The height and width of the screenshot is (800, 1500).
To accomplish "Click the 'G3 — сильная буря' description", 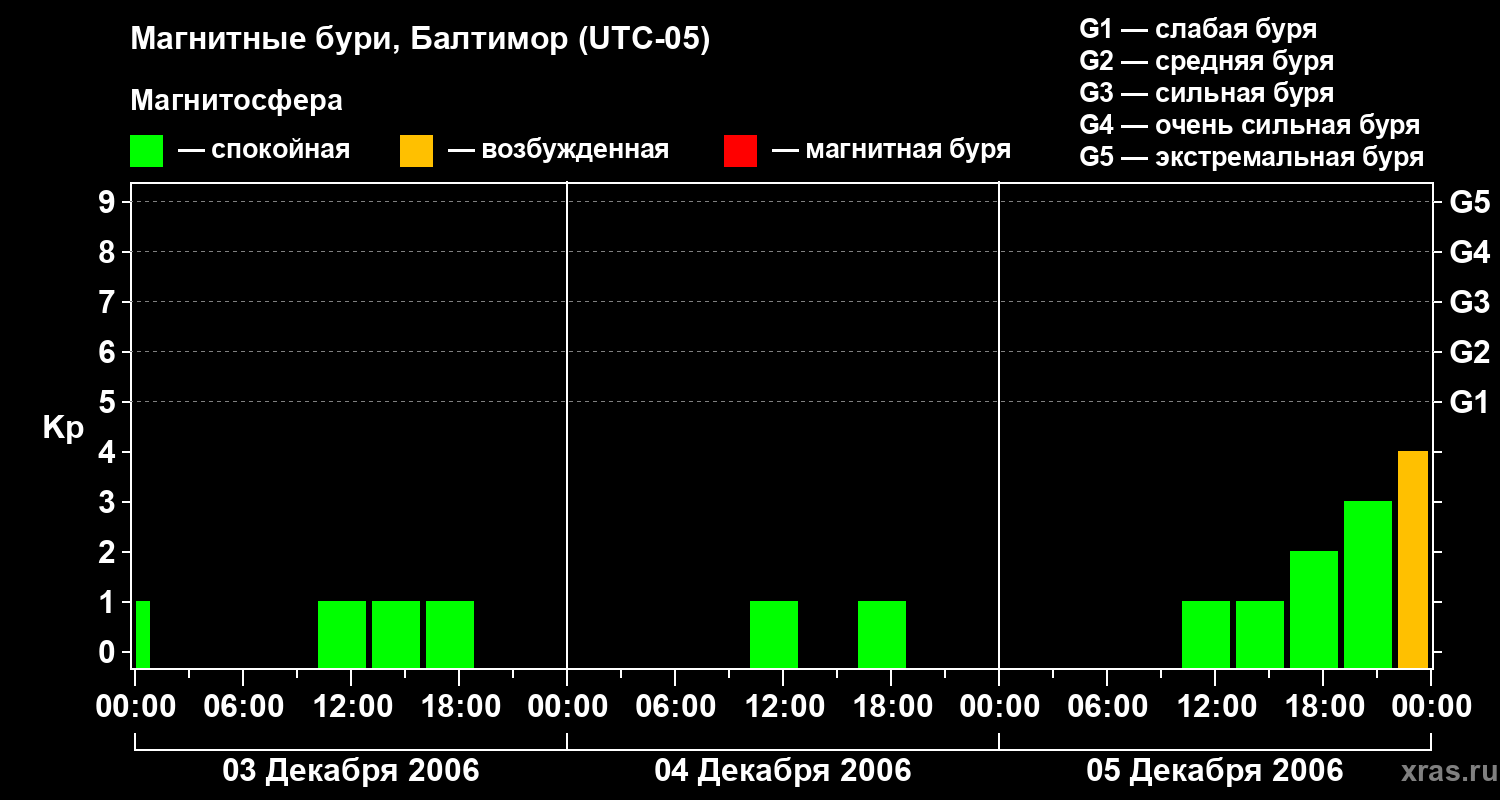I will [x=1206, y=93].
